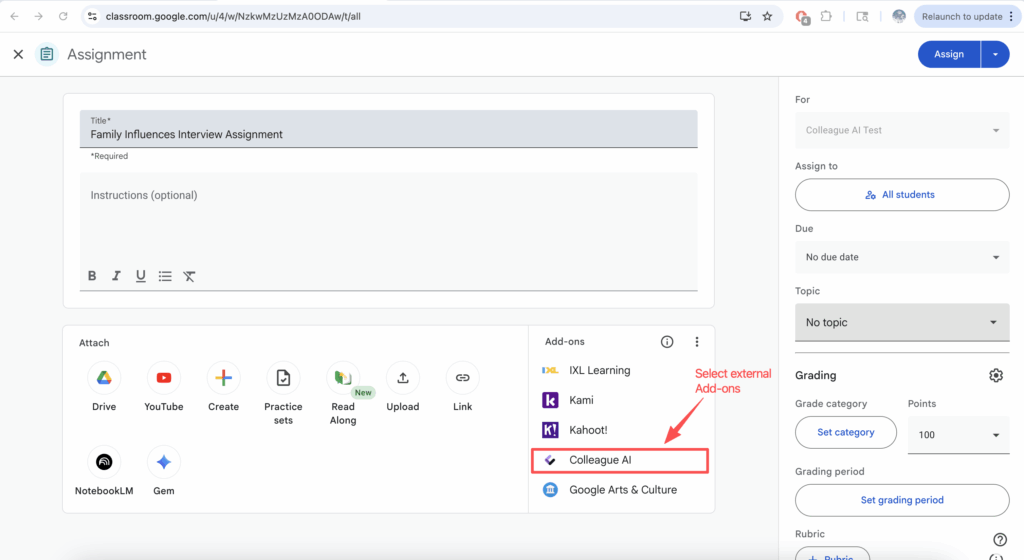Click the All students button
This screenshot has height=560, width=1024.
[x=901, y=195]
